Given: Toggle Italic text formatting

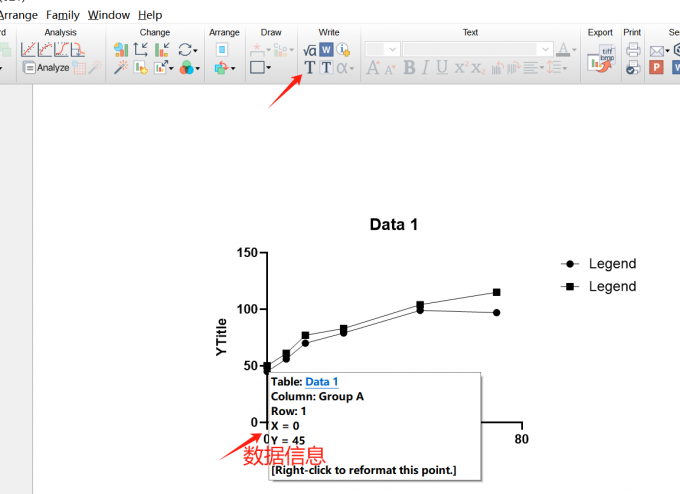Looking at the screenshot, I should click(x=424, y=68).
